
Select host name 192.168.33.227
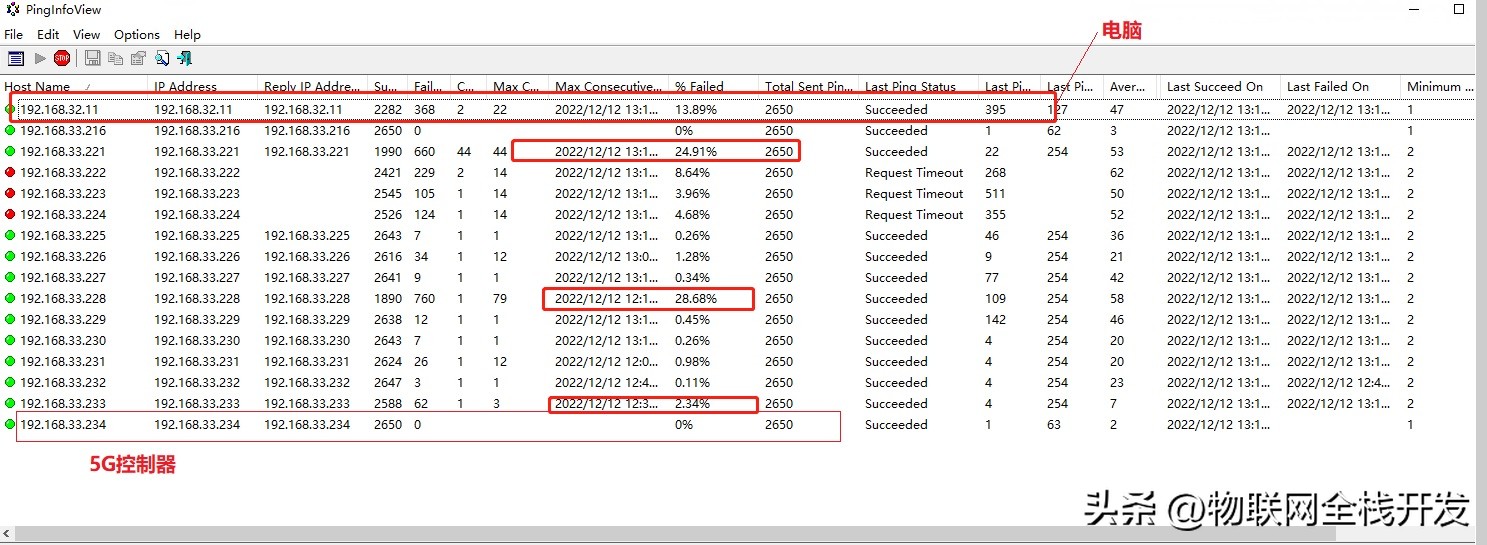[63, 278]
